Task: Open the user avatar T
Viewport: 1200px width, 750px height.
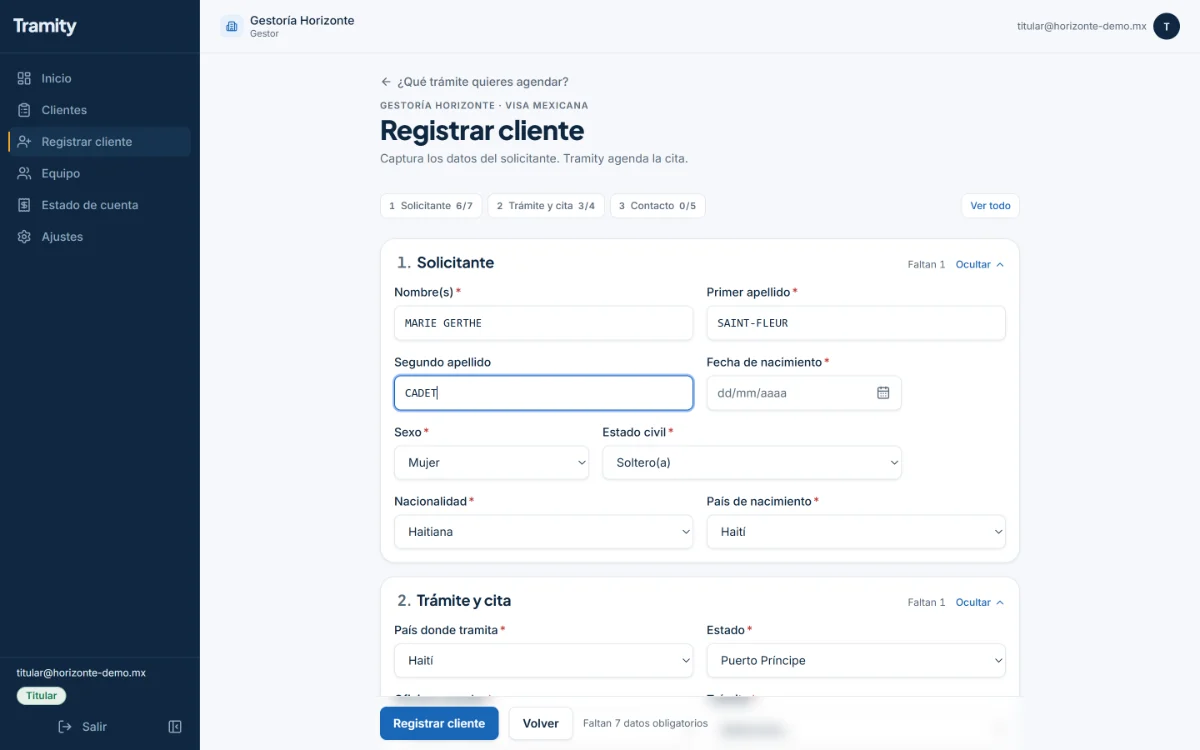Action: [1166, 26]
